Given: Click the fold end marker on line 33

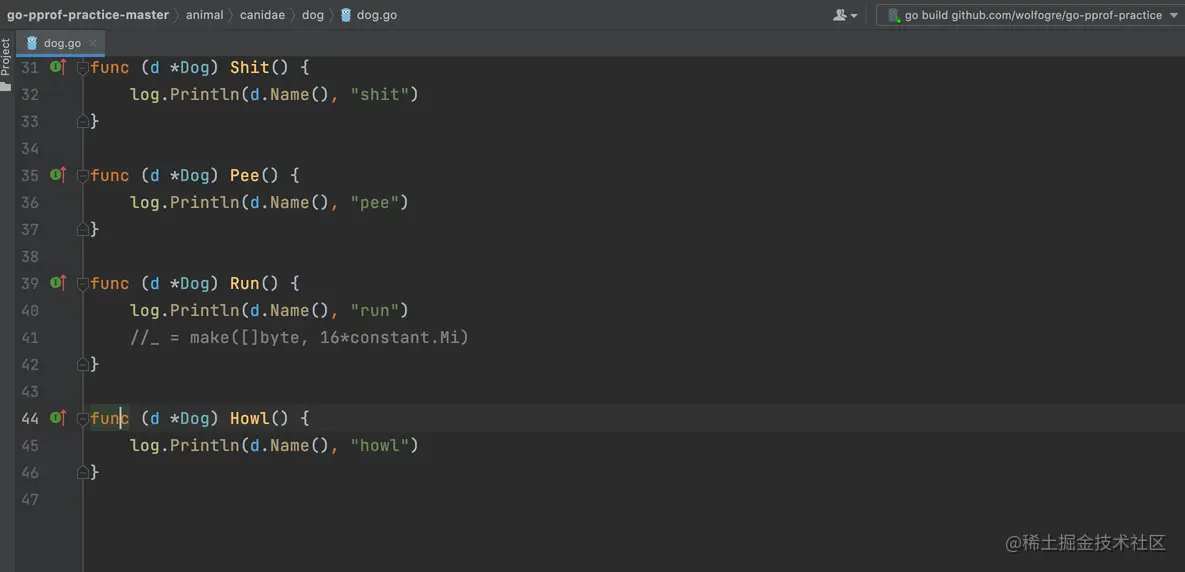Looking at the screenshot, I should pyautogui.click(x=83, y=121).
